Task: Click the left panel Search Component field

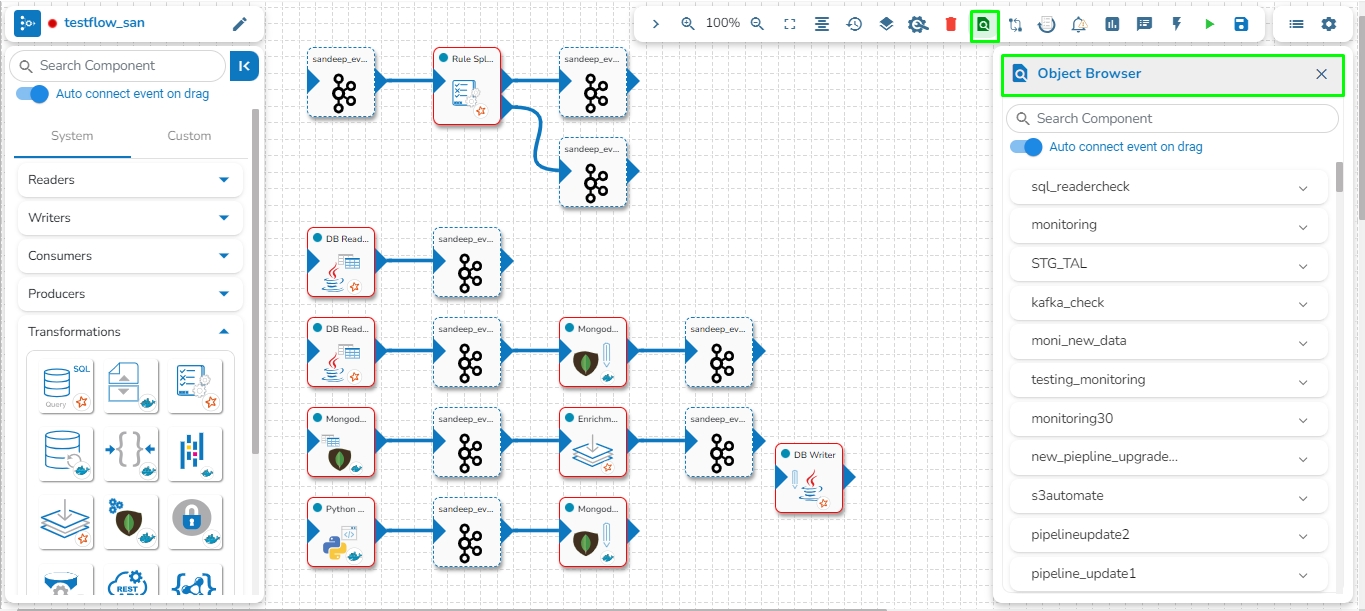Action: (118, 66)
